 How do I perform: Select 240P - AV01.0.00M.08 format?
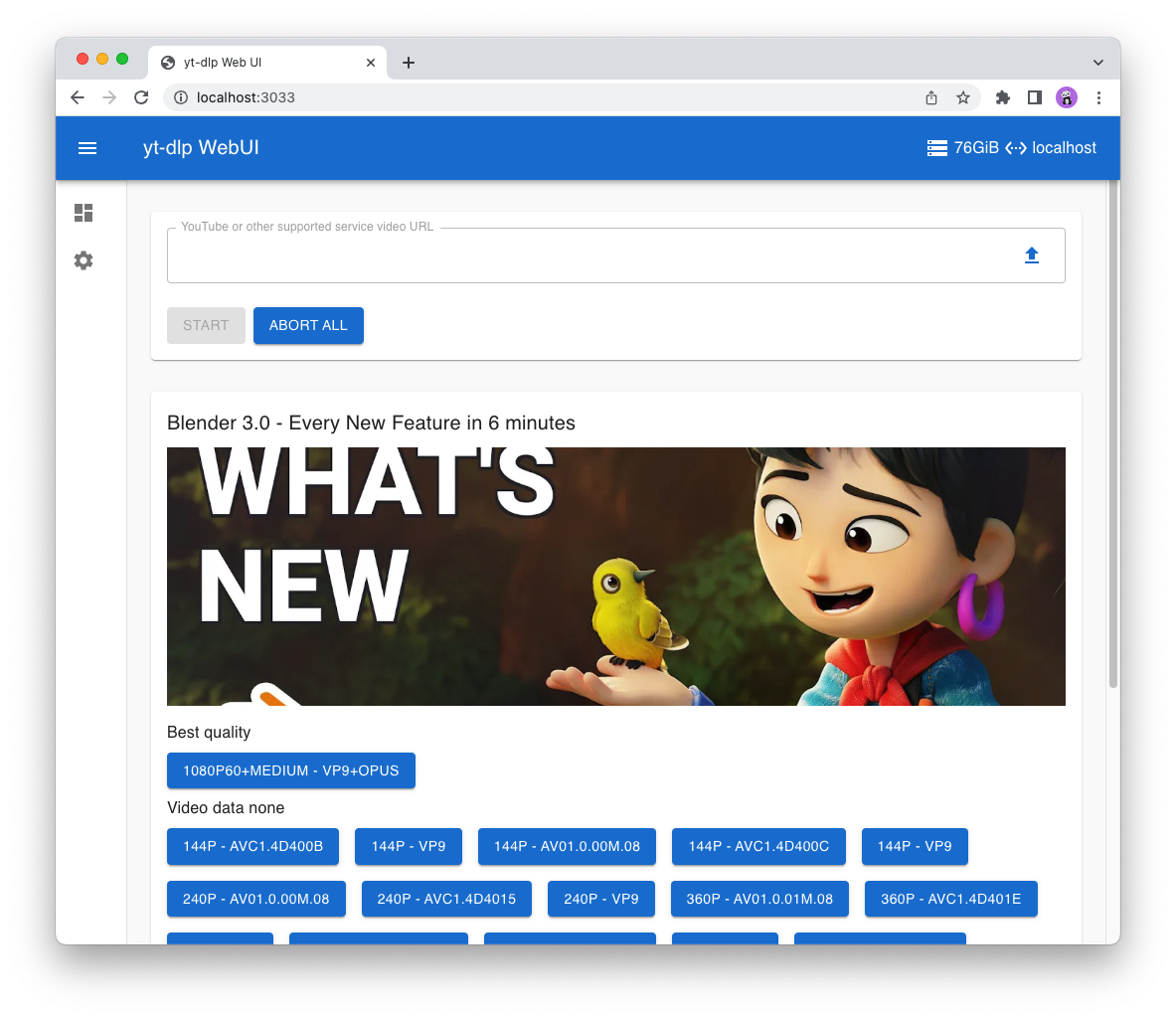click(x=256, y=899)
